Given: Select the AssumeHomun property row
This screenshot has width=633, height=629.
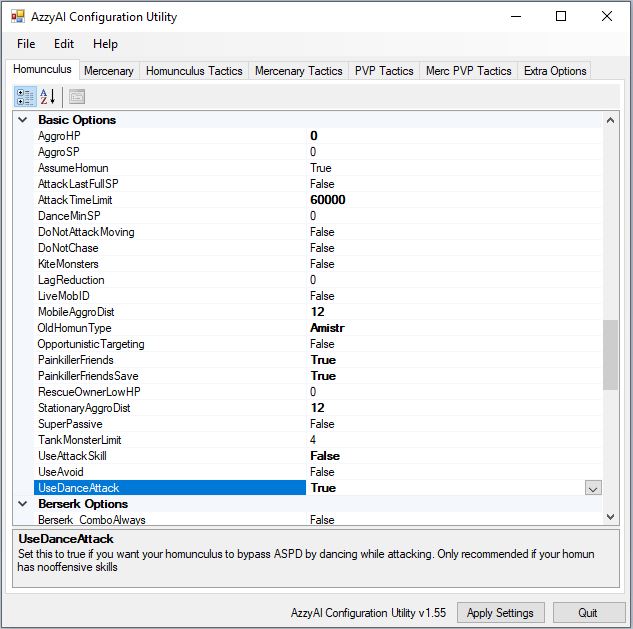Looking at the screenshot, I should pyautogui.click(x=318, y=168).
